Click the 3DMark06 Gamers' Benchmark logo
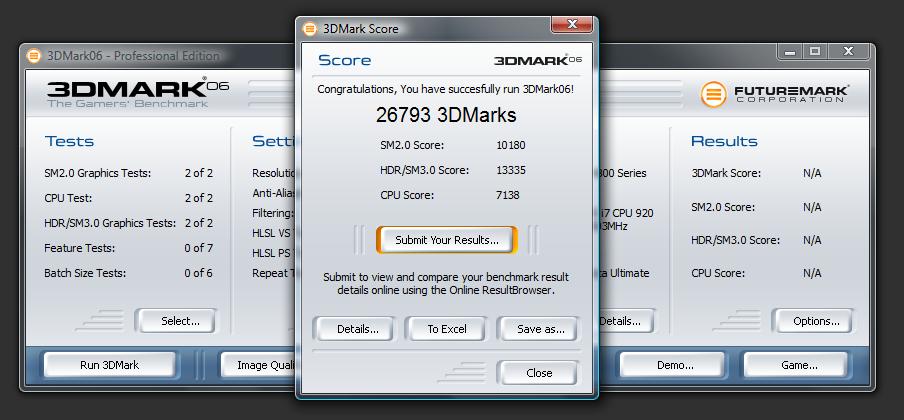904x420 pixels. 137,92
